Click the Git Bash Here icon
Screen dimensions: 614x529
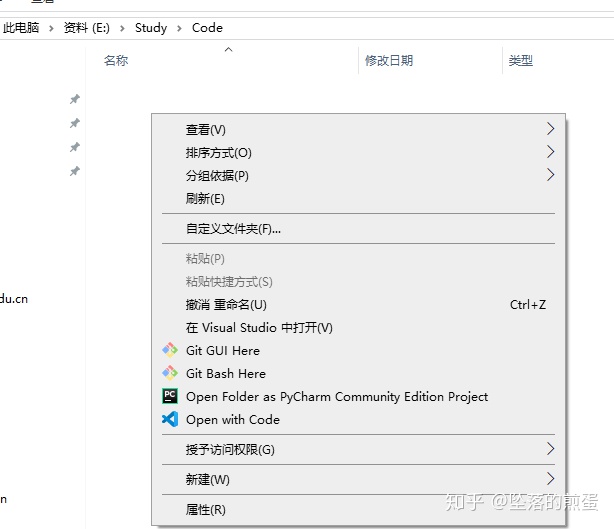(x=170, y=373)
